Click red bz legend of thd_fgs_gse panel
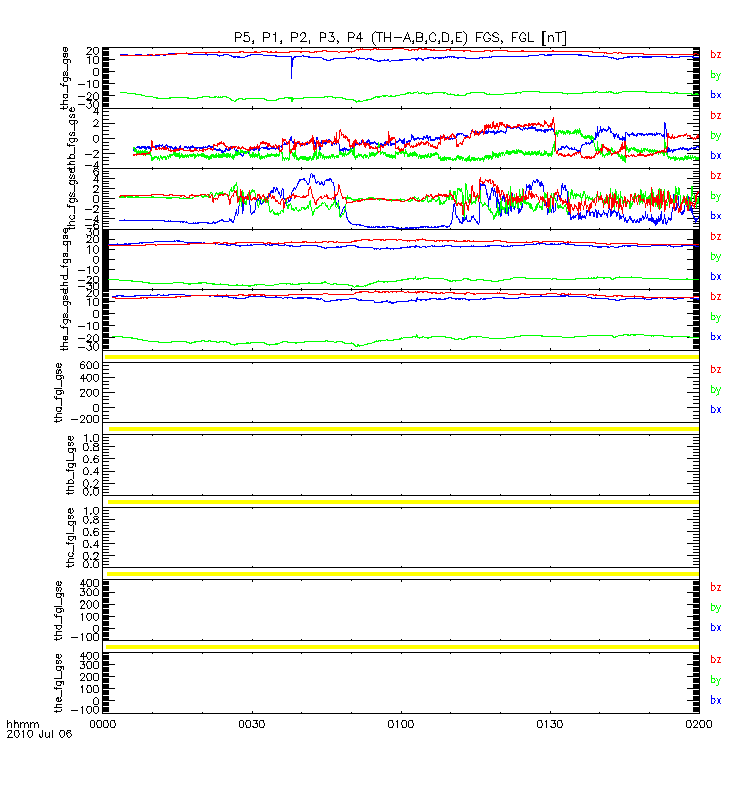This screenshot has height=800, width=750. point(716,236)
